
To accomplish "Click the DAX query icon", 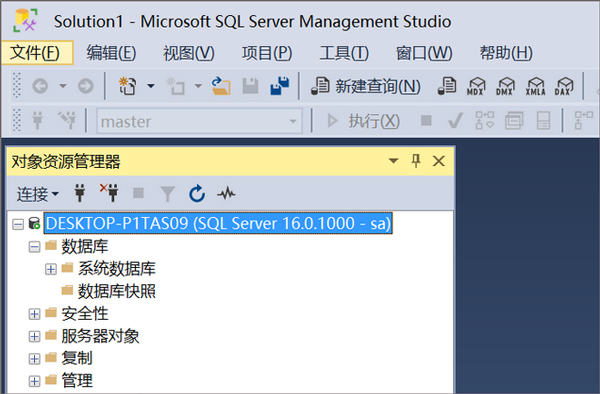I will tap(564, 86).
